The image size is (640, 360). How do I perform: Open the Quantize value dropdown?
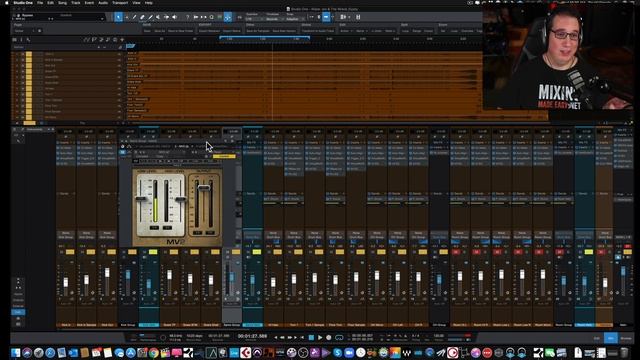click(254, 19)
